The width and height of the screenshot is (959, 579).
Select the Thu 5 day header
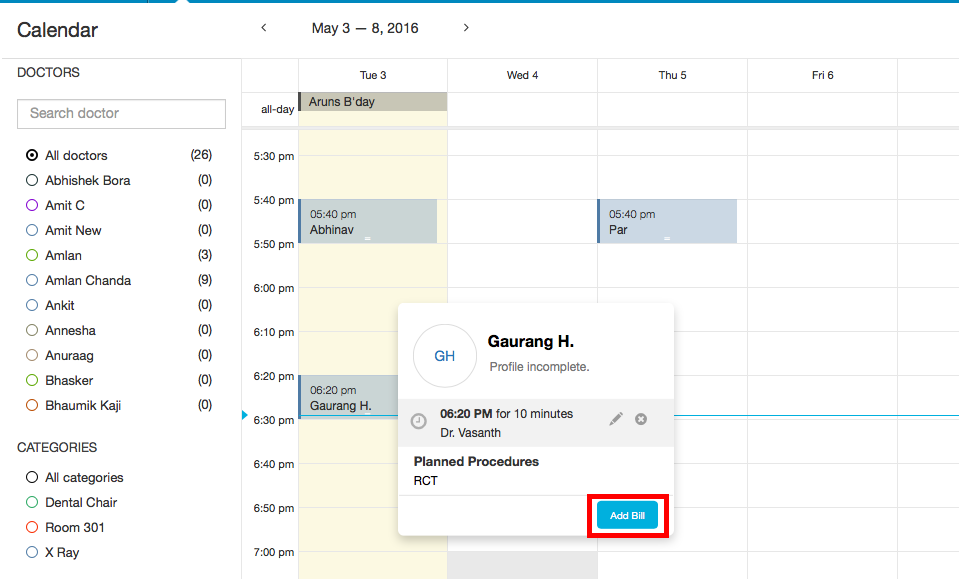pyautogui.click(x=671, y=75)
